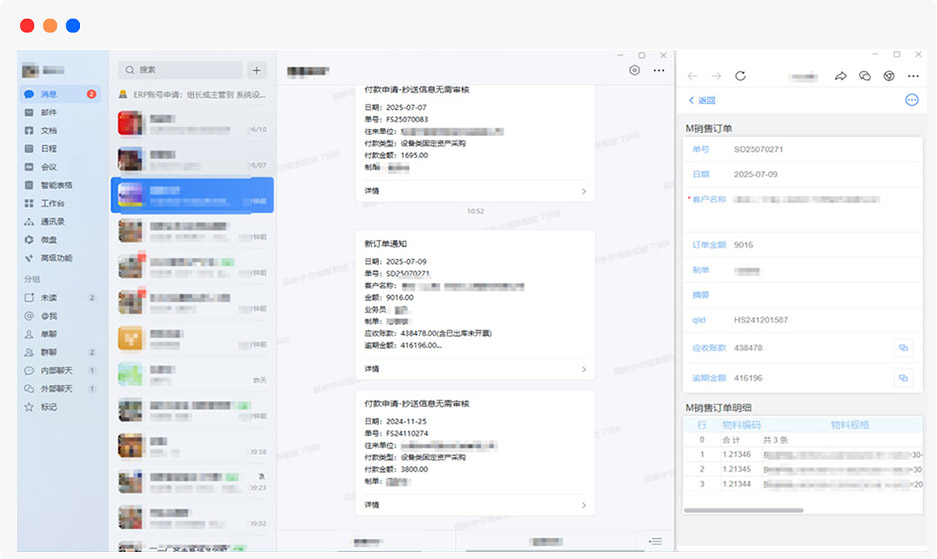Open the blue circled more-options menu
Screen dimensions: 937x559
(911, 100)
